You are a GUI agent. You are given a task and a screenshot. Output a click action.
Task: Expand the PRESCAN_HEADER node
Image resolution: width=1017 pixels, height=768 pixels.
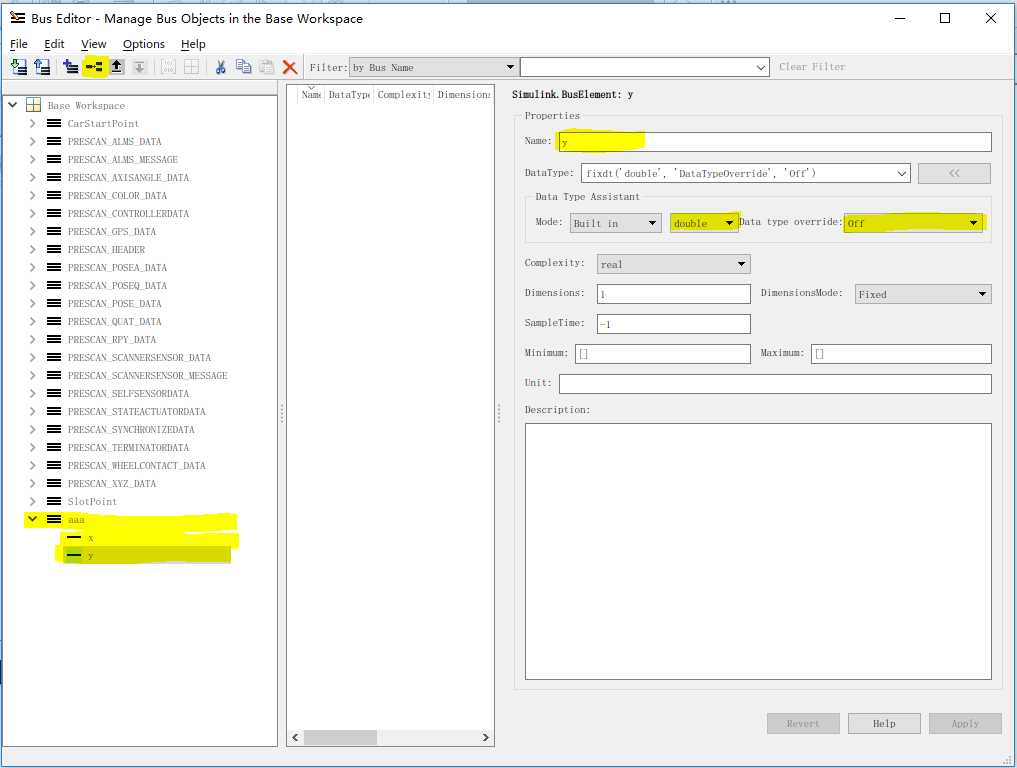(x=32, y=250)
